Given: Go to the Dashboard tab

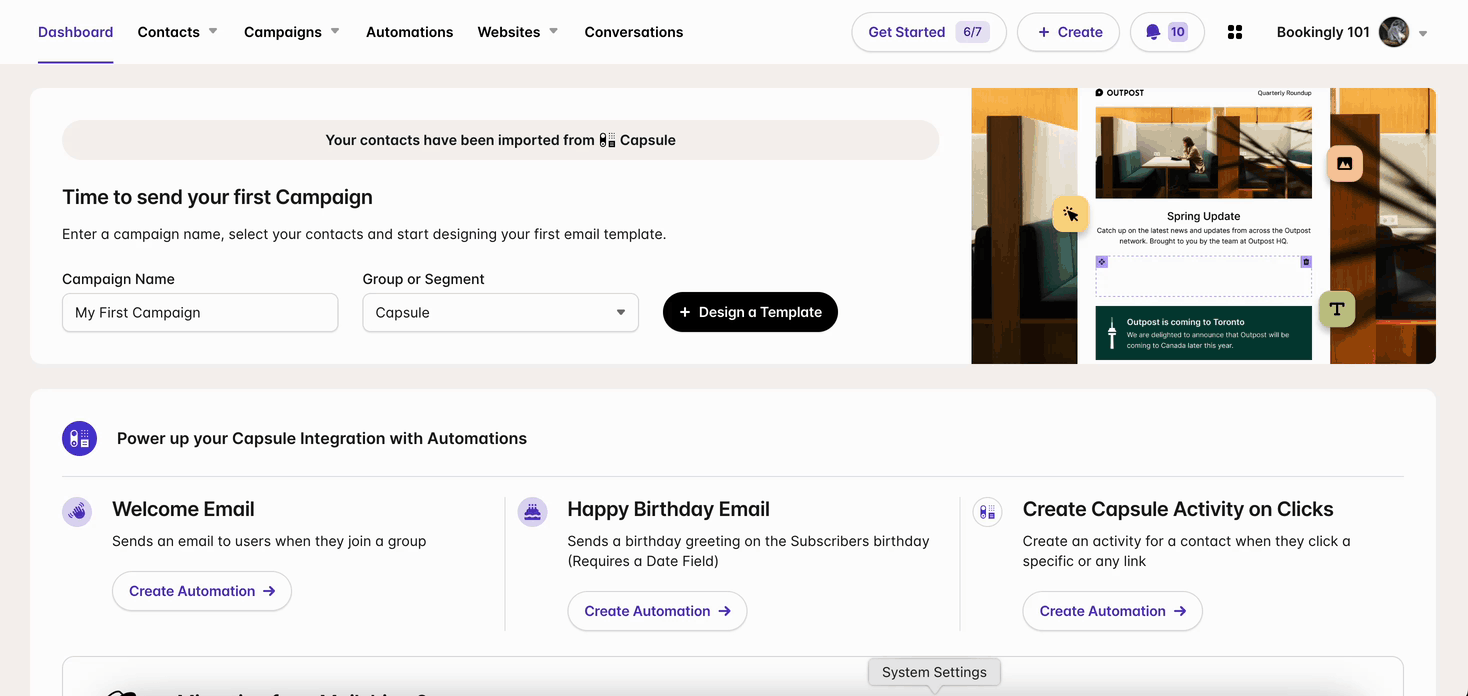Looking at the screenshot, I should tap(76, 32).
